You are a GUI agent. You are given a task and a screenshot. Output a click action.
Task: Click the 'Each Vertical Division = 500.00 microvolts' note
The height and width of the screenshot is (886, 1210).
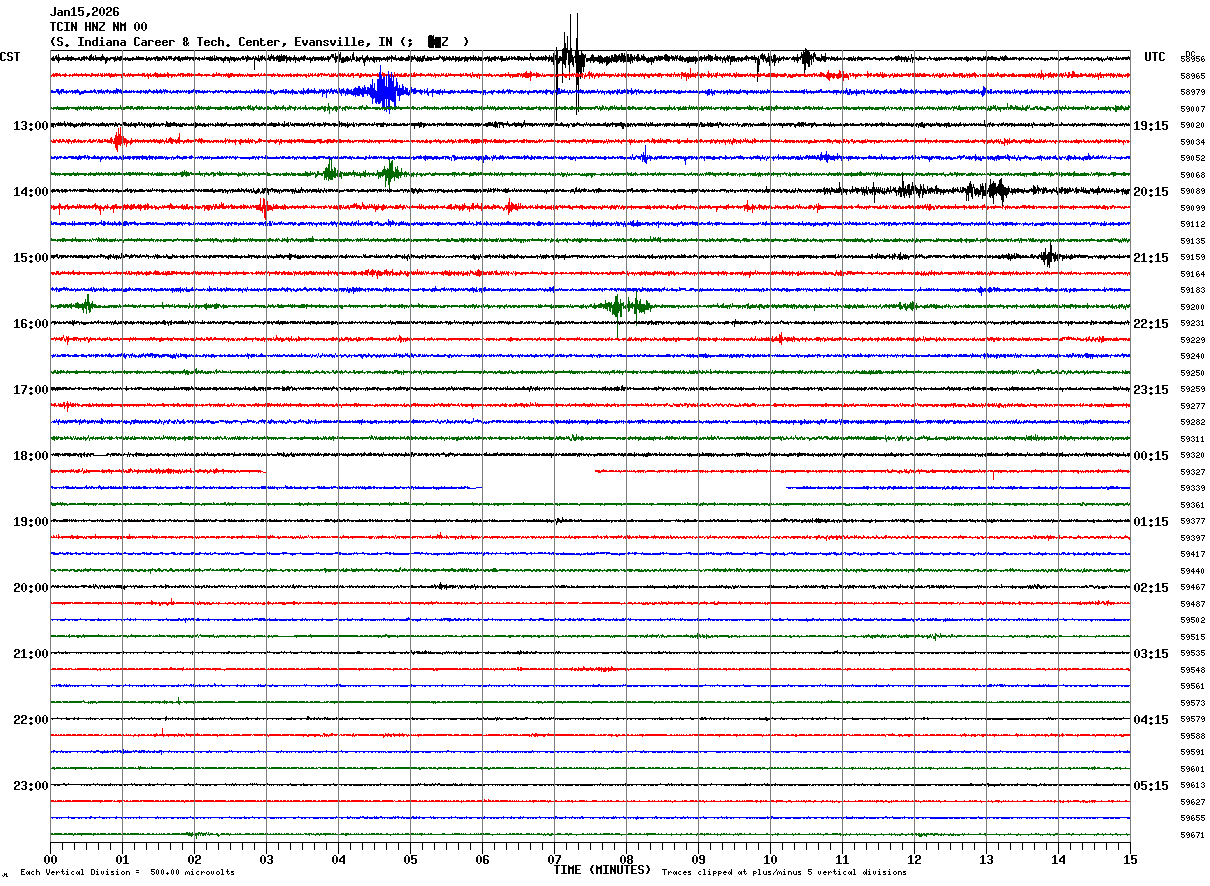pyautogui.click(x=127, y=873)
